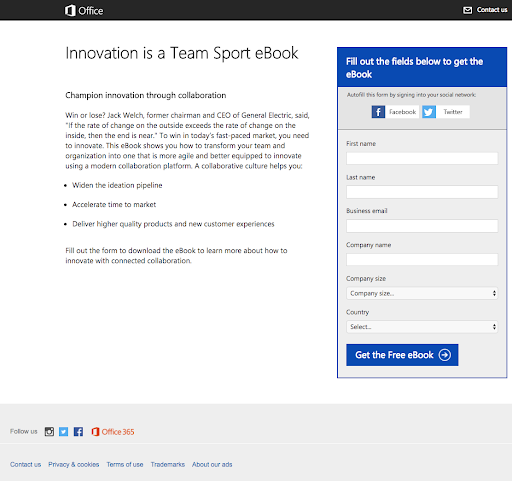Click the First name input field
This screenshot has width=512, height=481.
422,158
